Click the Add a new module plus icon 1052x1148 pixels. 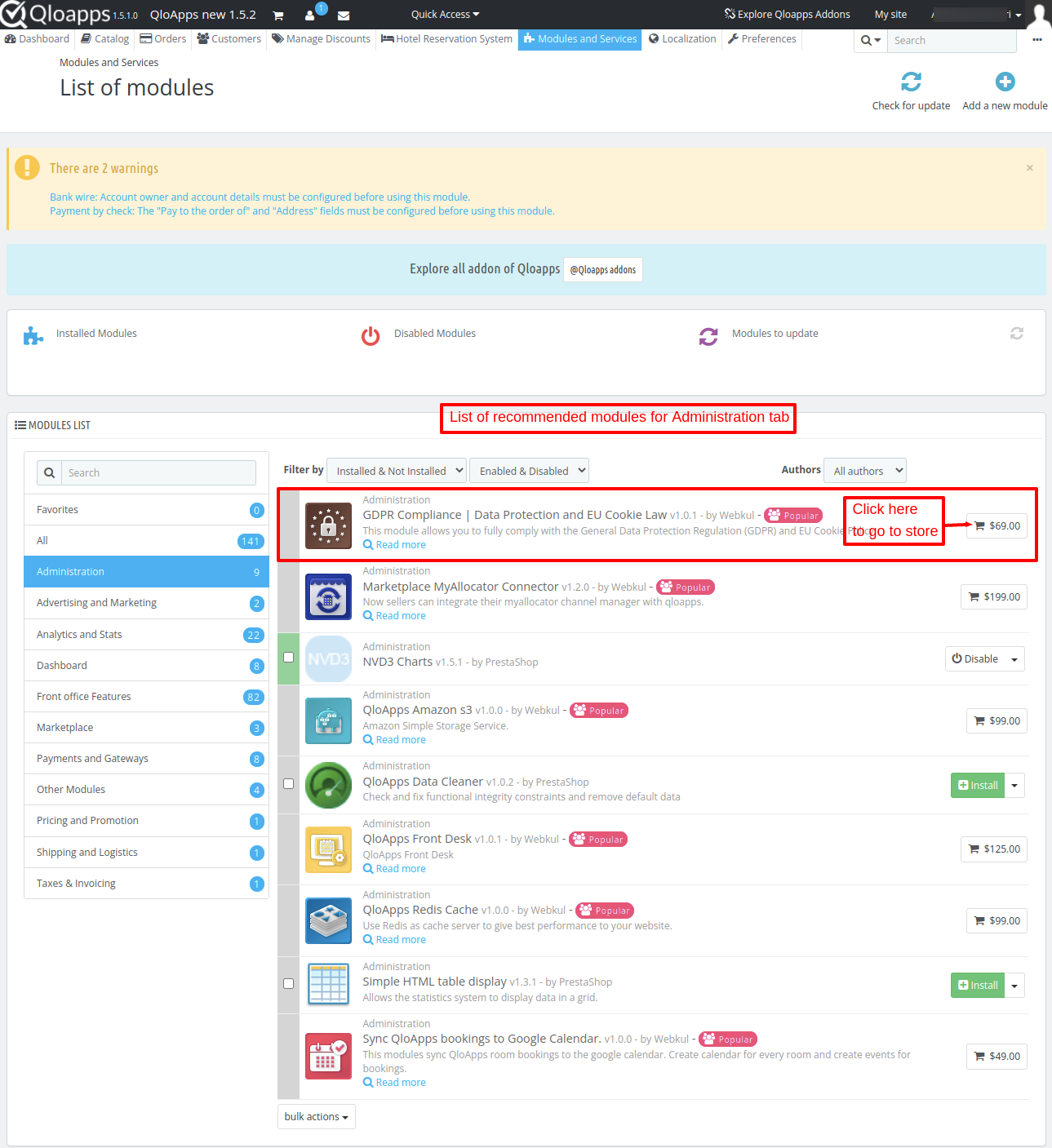click(x=1005, y=81)
